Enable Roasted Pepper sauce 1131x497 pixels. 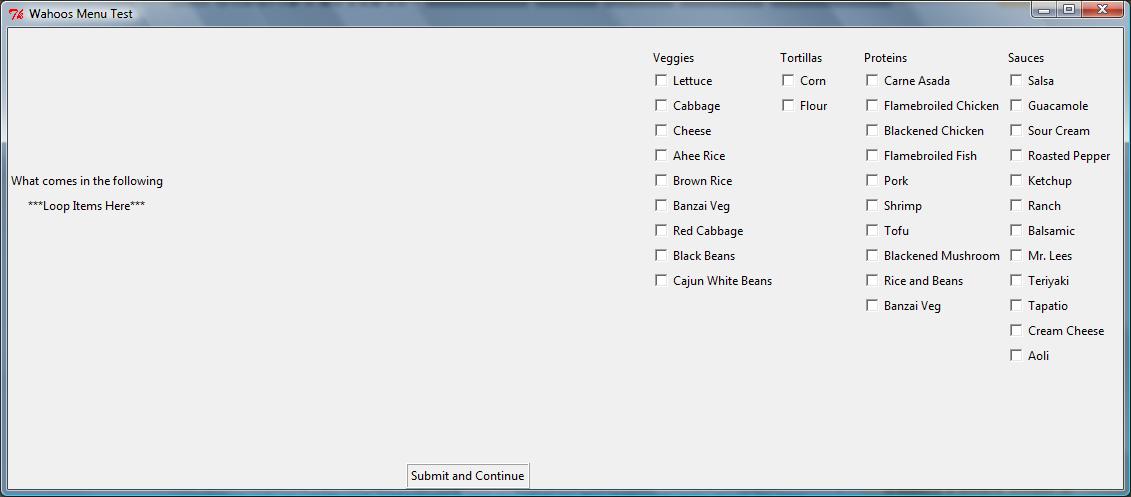[x=1016, y=155]
